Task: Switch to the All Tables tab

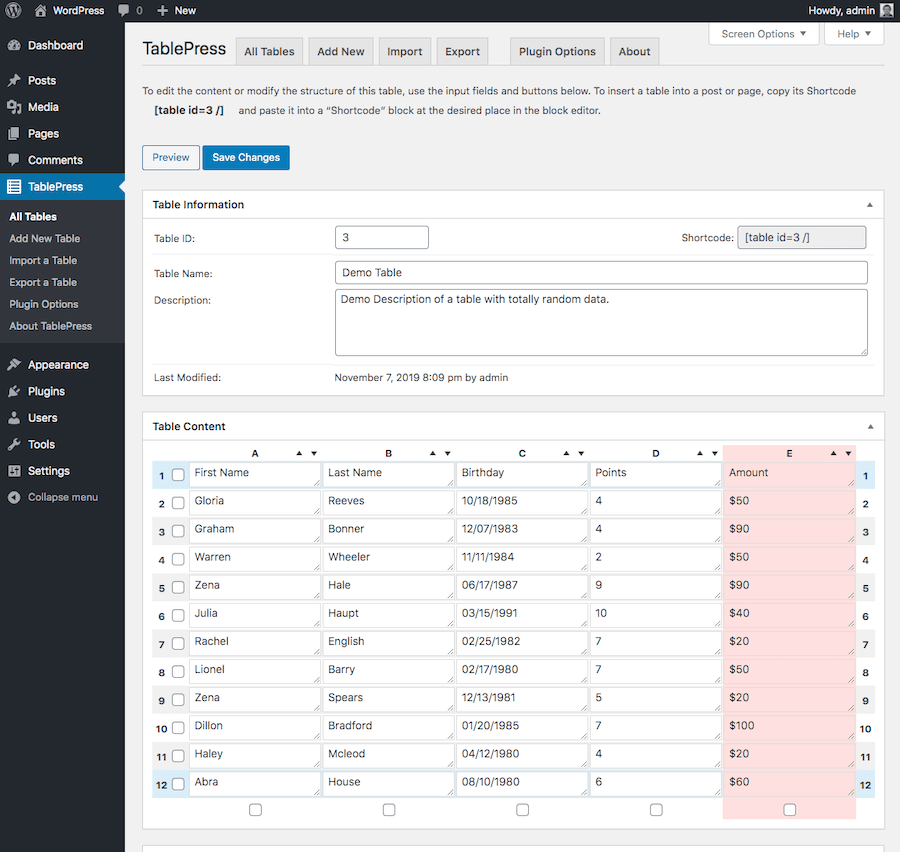Action: tap(269, 52)
